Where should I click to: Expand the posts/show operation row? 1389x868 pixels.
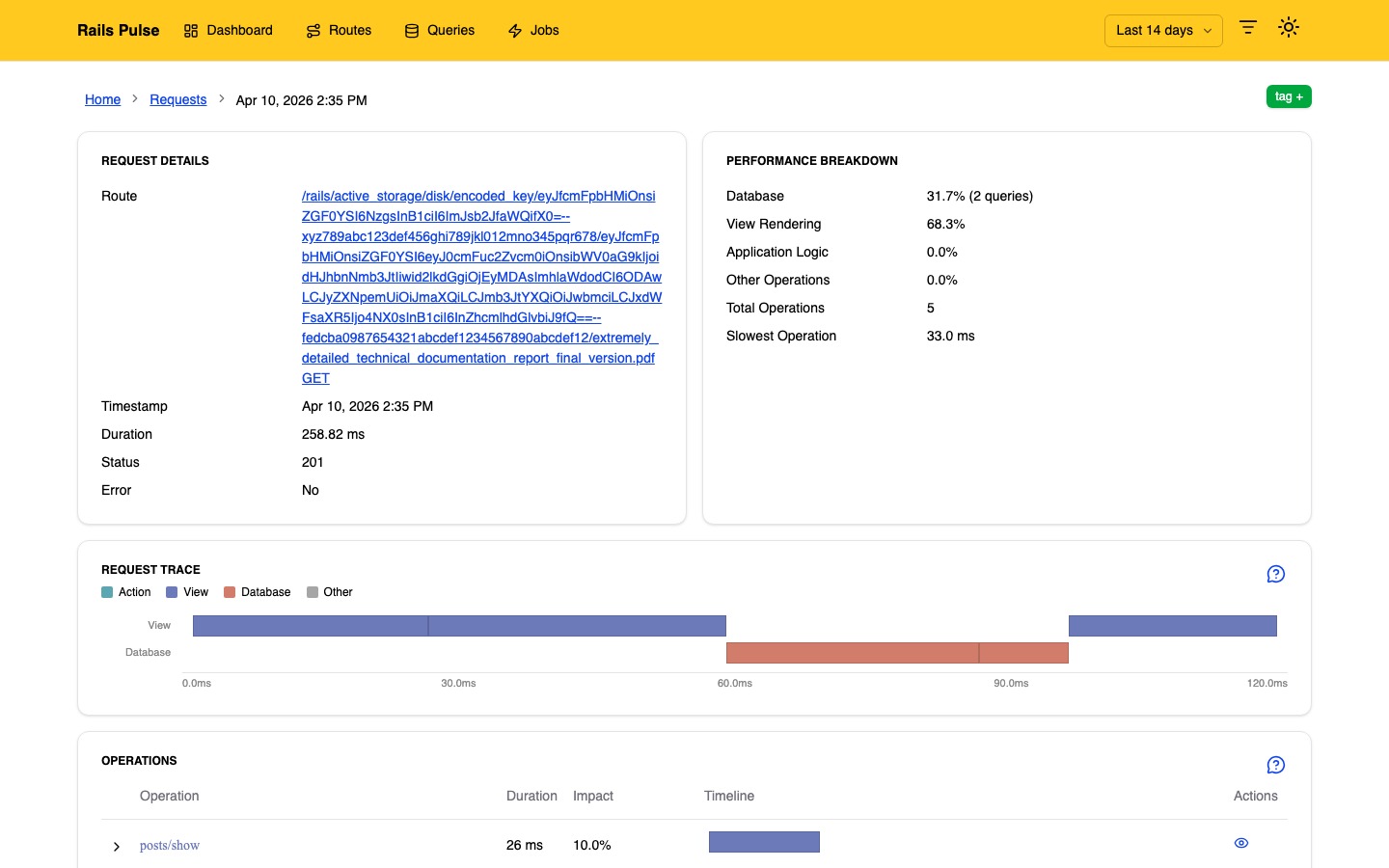point(117,847)
